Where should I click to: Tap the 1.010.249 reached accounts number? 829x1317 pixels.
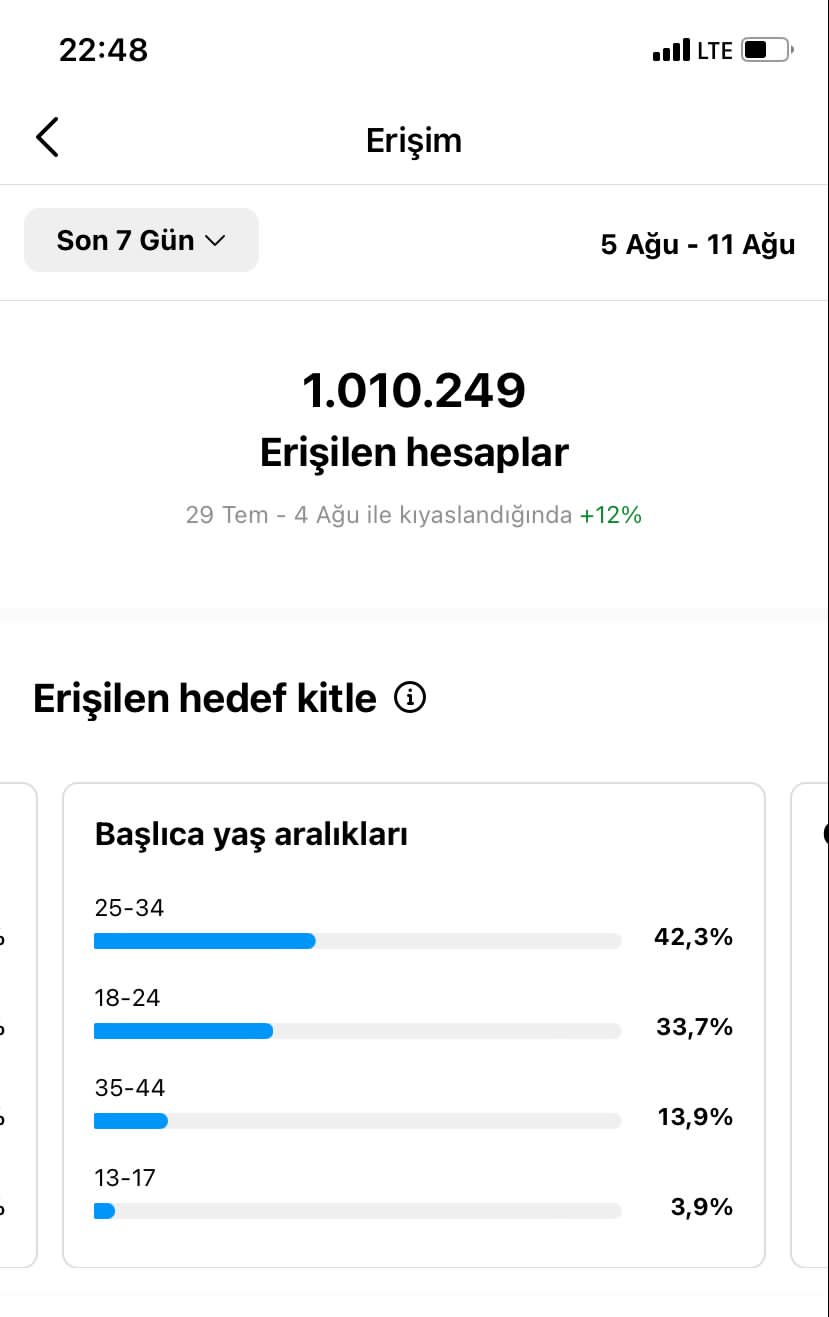[x=414, y=390]
